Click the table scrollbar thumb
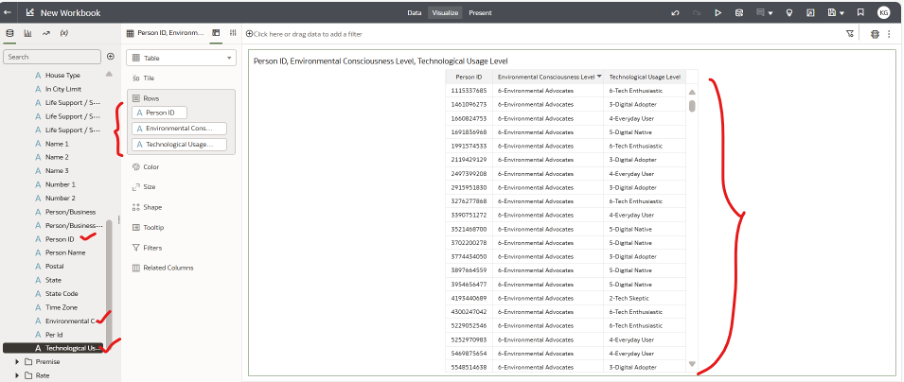904x382 pixels. point(692,106)
